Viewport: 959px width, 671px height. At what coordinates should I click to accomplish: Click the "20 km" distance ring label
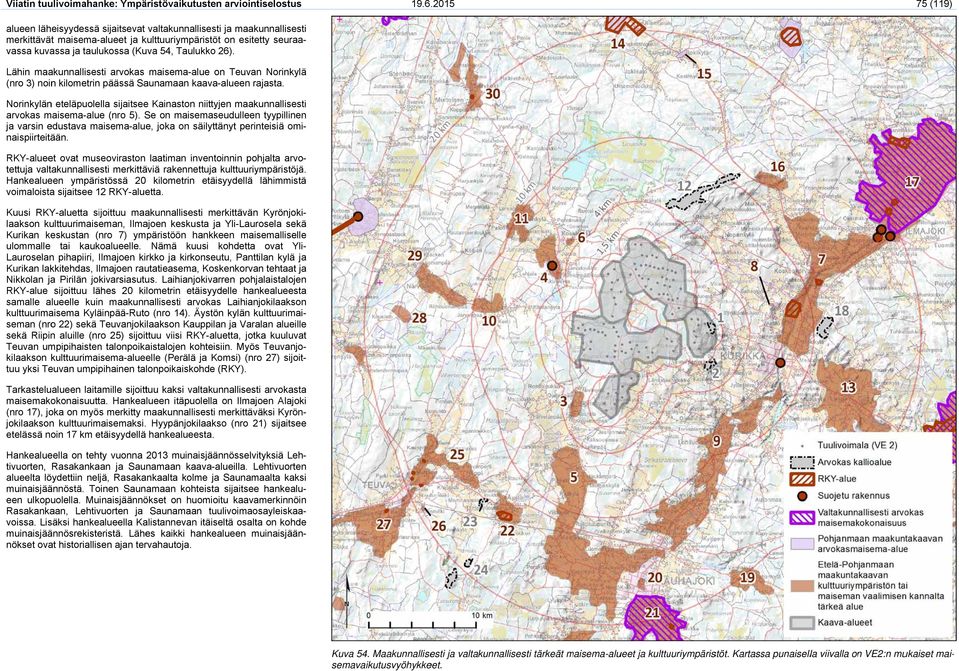[440, 132]
